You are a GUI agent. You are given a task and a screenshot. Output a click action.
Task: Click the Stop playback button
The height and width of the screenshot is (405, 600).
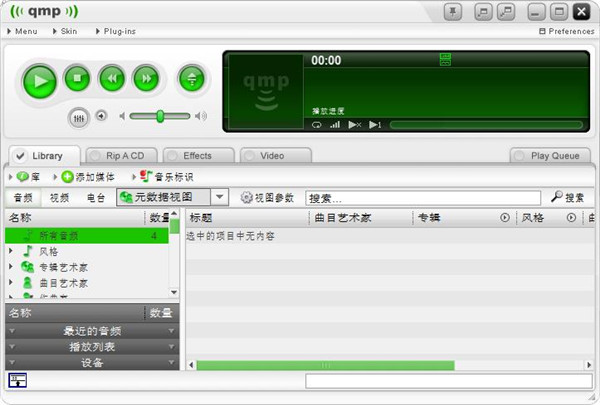77,78
